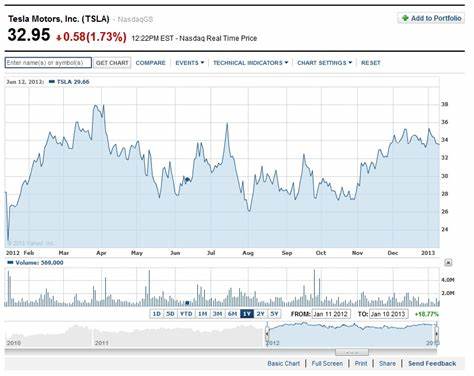Select the 1Y time range
Screen dimensions: 474x376
coord(247,314)
